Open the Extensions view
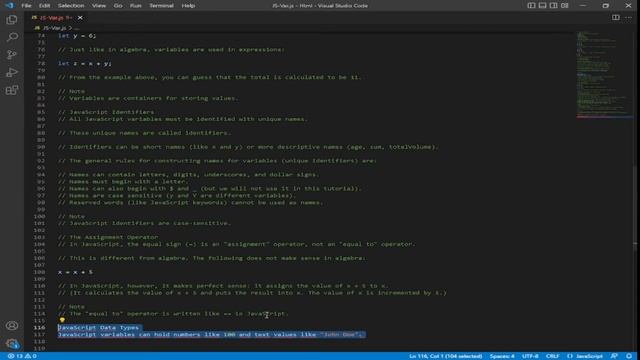This screenshot has width=640, height=360. (12, 90)
